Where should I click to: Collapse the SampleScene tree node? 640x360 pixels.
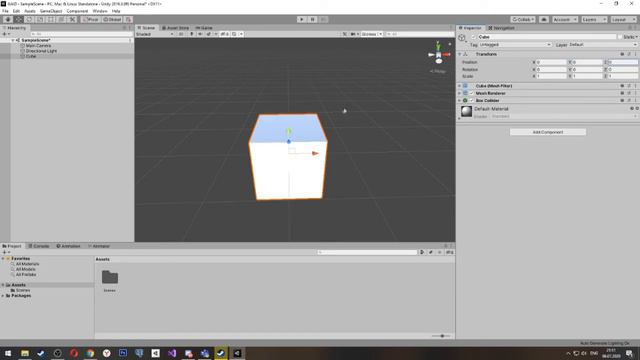13,40
